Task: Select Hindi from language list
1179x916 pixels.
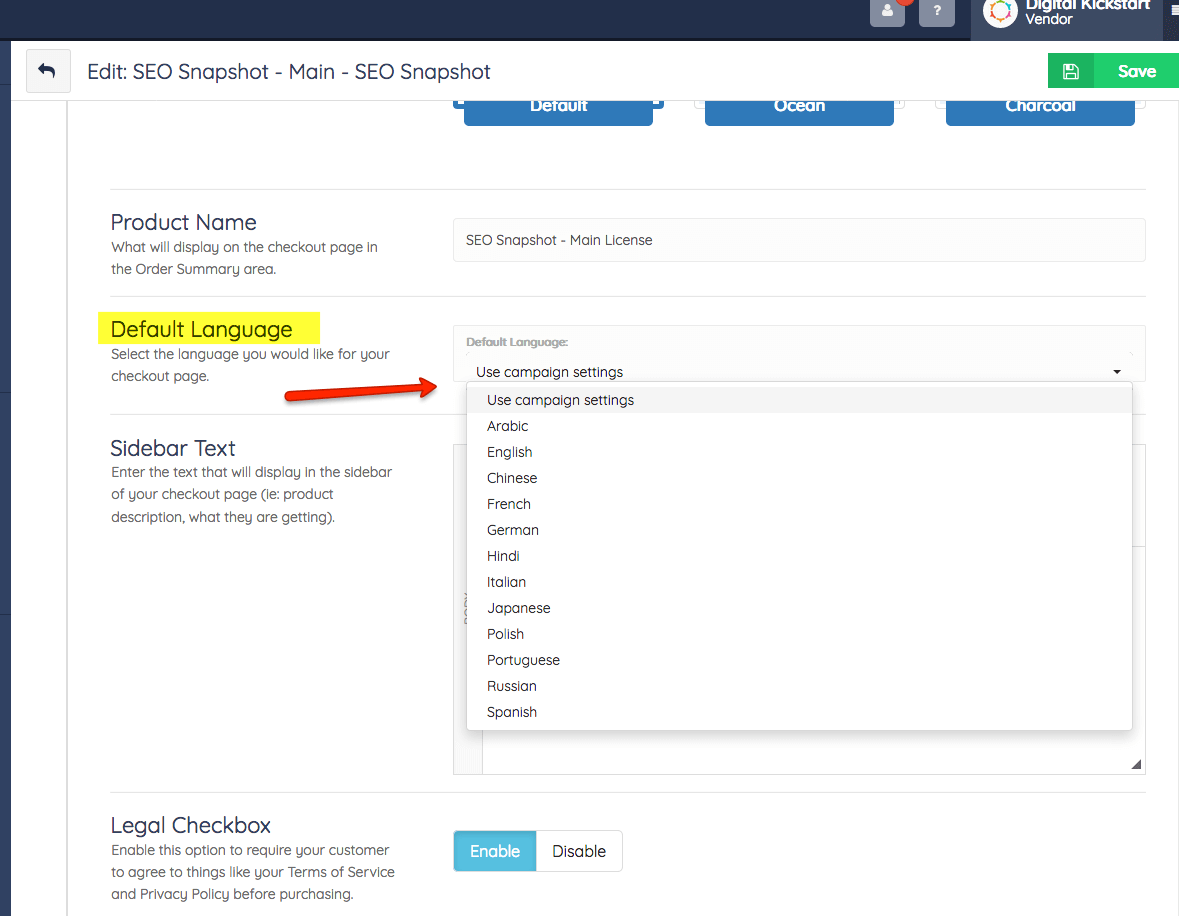Action: 799,556
